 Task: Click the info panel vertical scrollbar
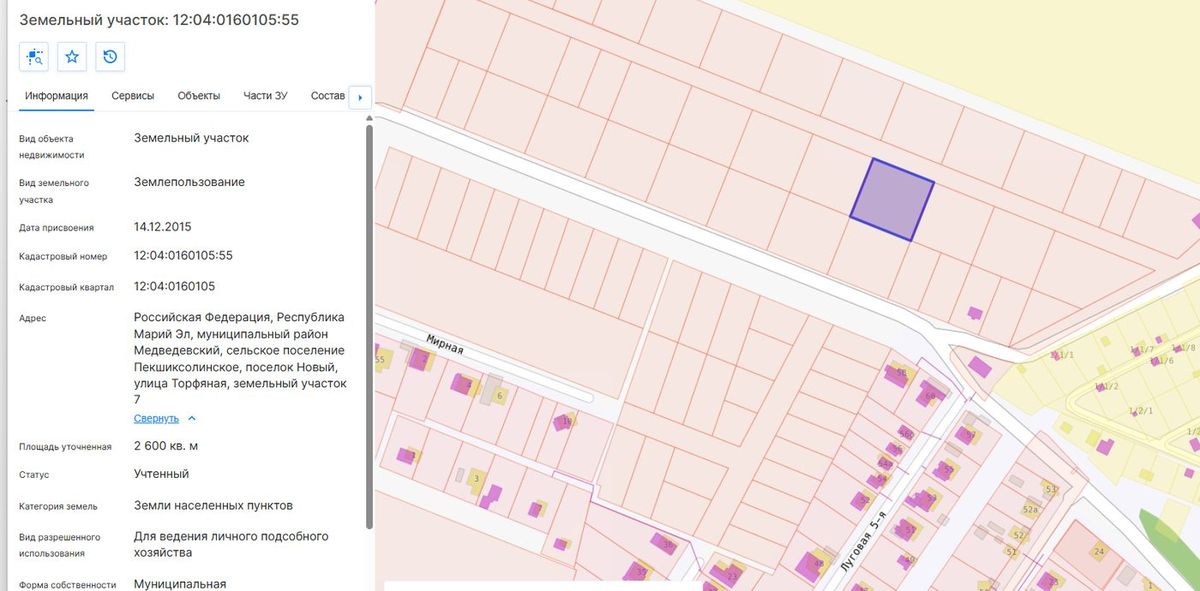[x=370, y=325]
